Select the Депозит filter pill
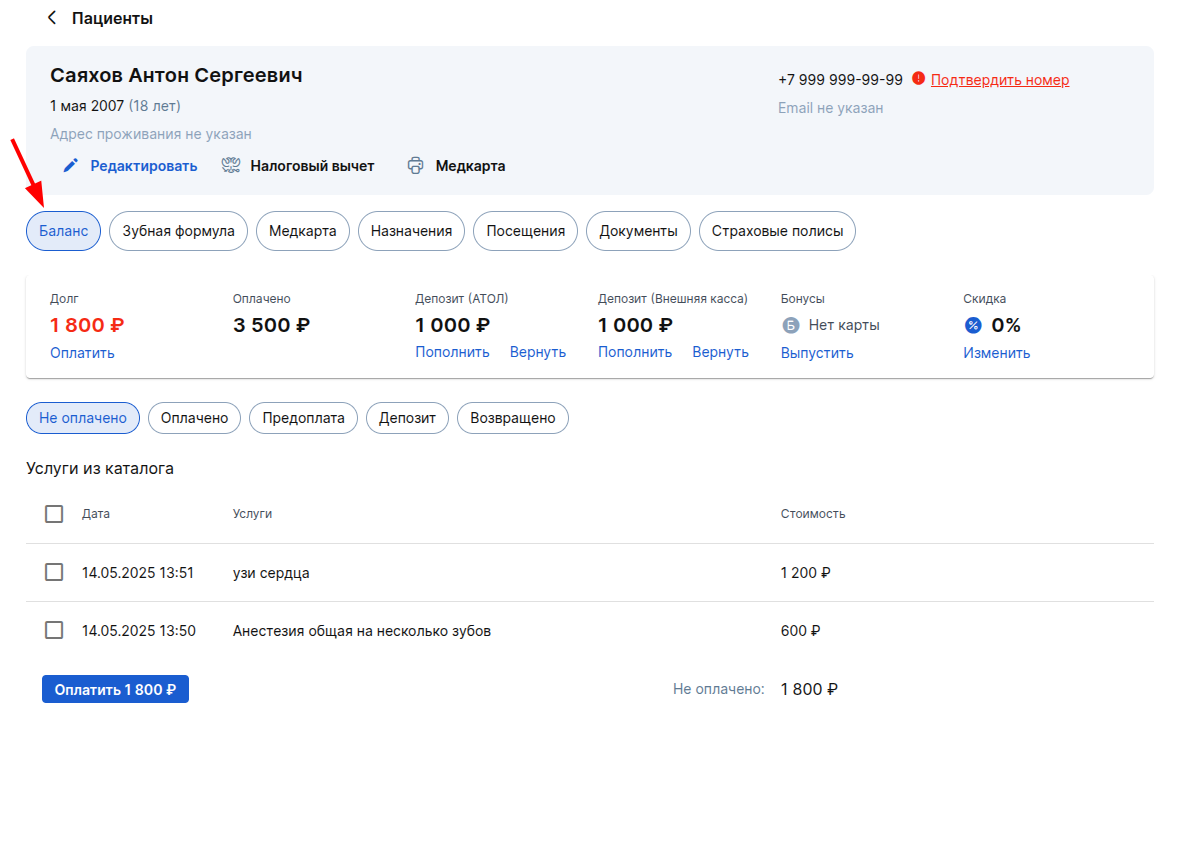The image size is (1177, 854). (407, 418)
